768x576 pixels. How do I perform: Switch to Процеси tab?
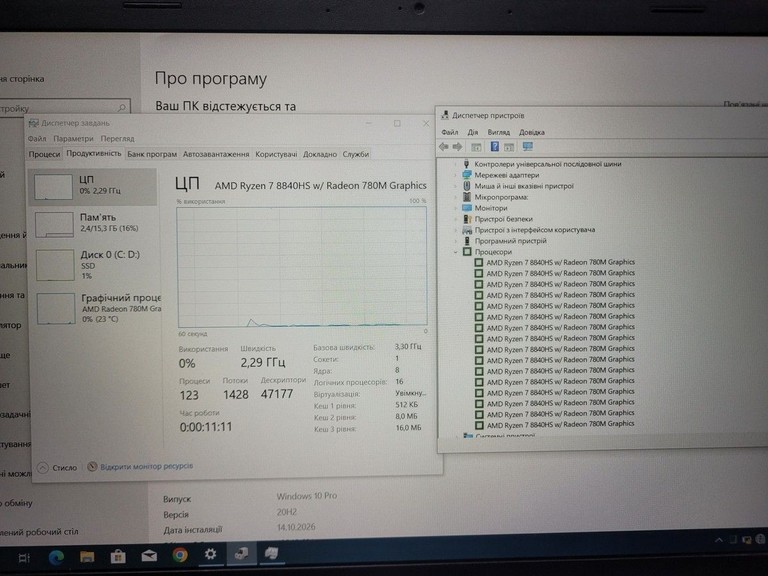[x=44, y=154]
